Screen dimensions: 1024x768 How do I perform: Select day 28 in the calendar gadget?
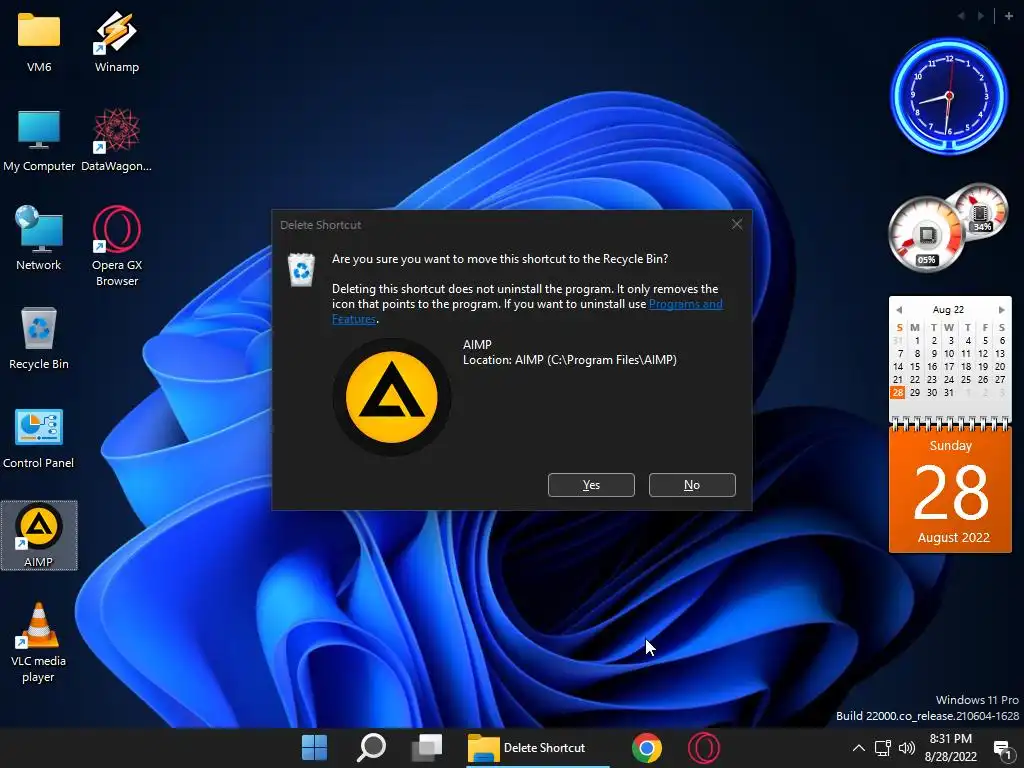(x=897, y=392)
